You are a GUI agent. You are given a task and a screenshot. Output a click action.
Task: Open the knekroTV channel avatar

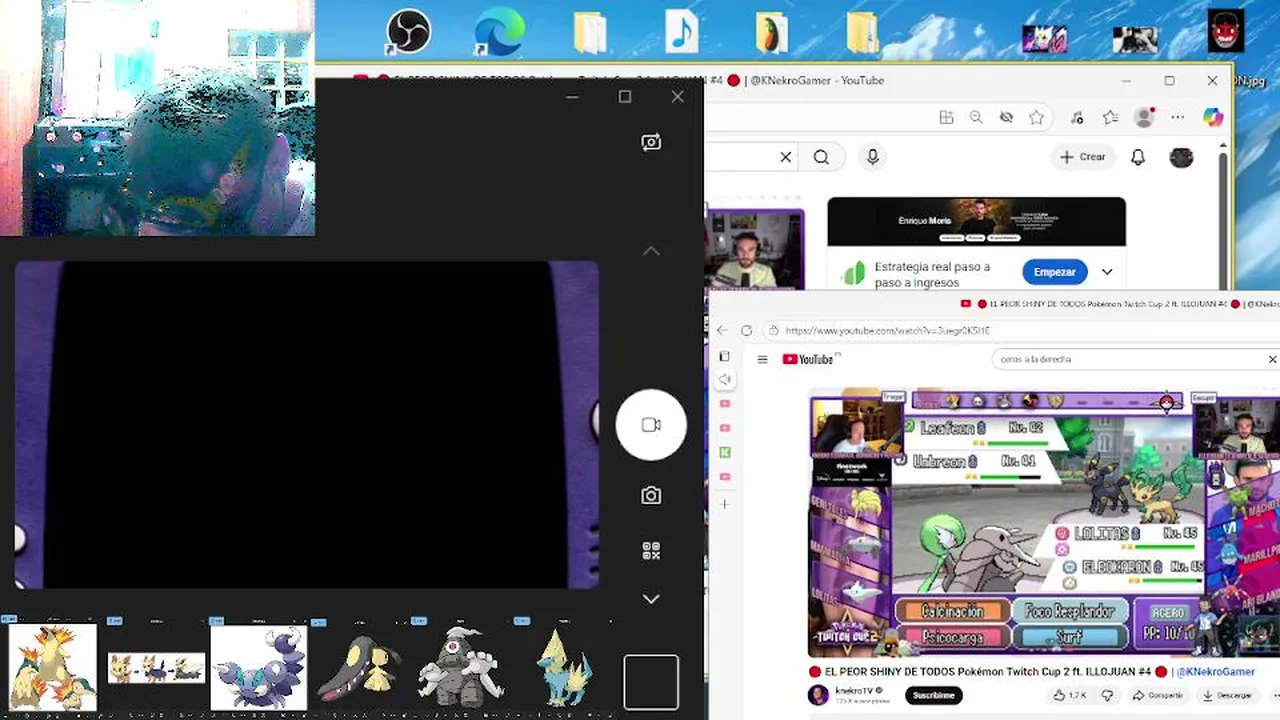818,695
